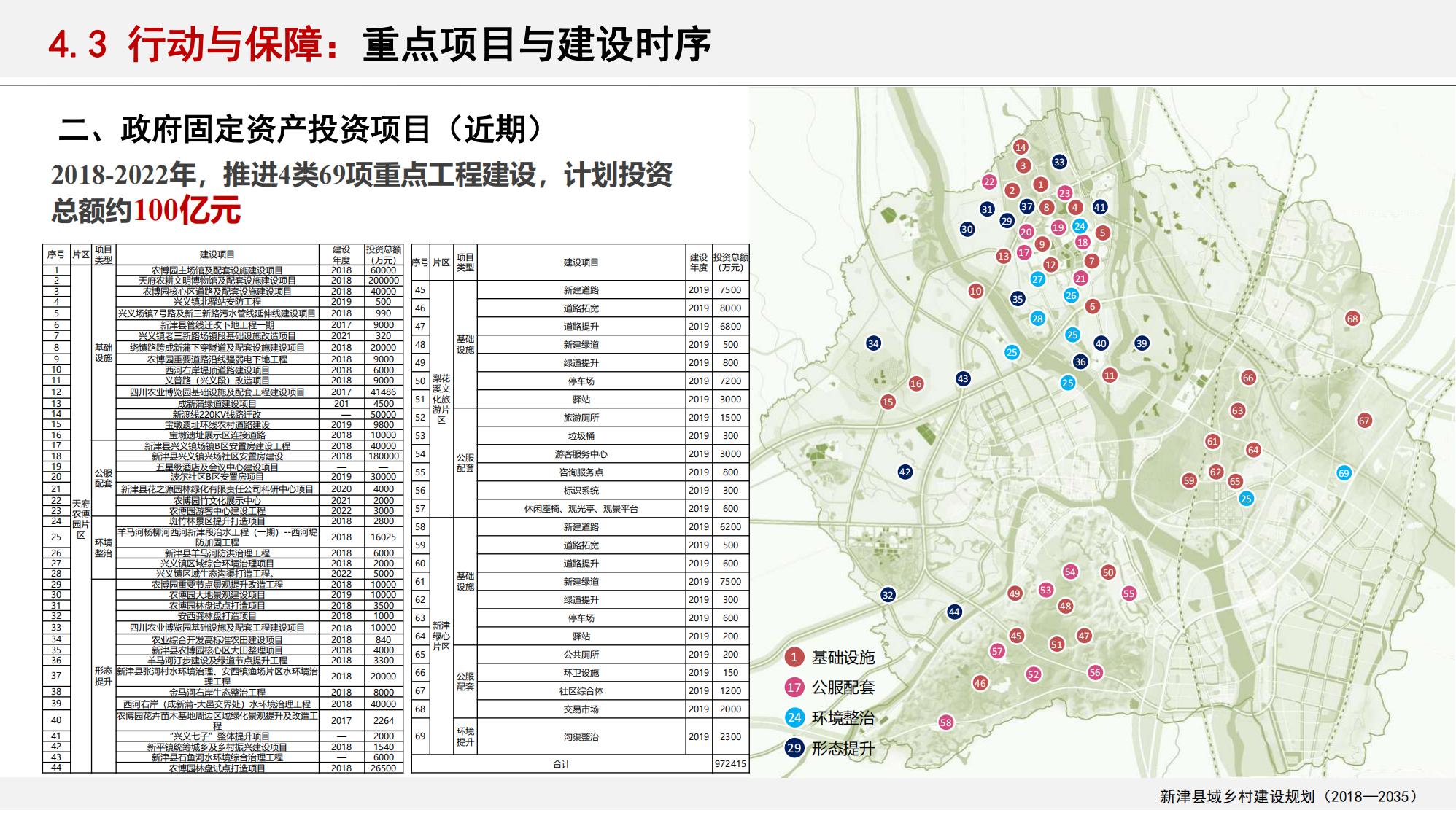Click investment value 200000

tap(384, 280)
